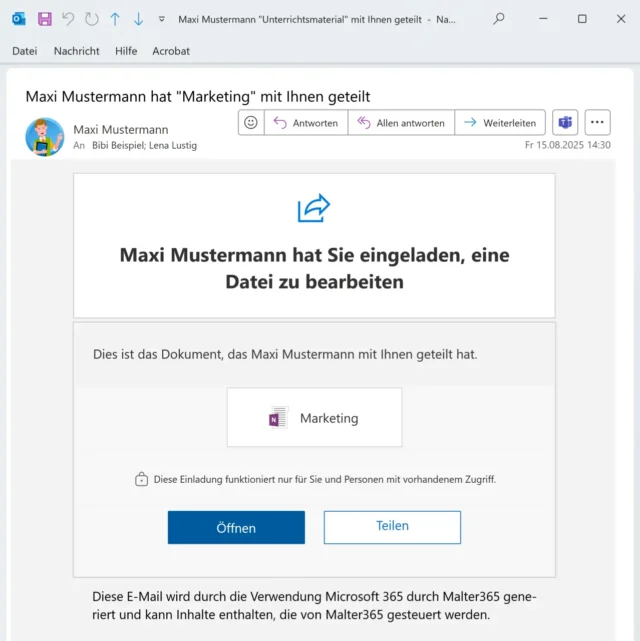Open the Nachricht tab

click(x=77, y=51)
